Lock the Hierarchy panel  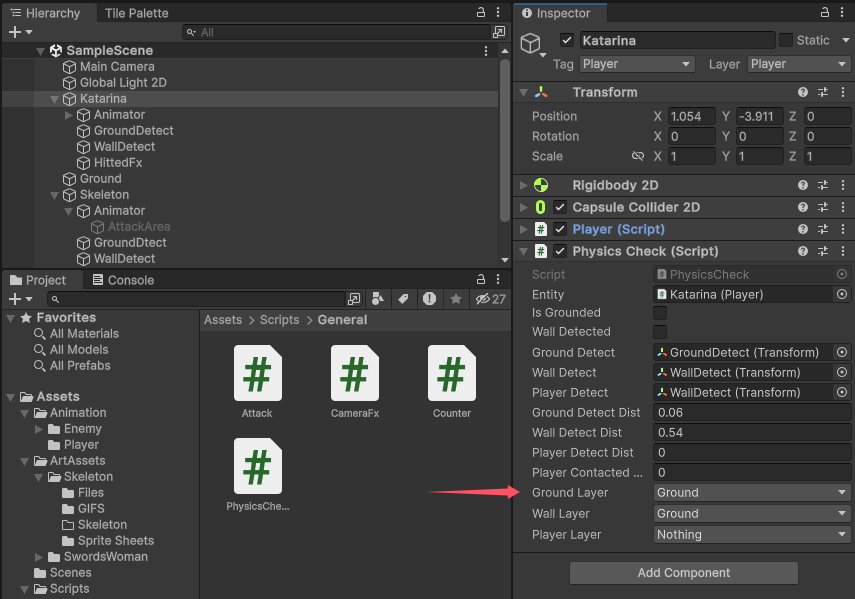(x=480, y=13)
